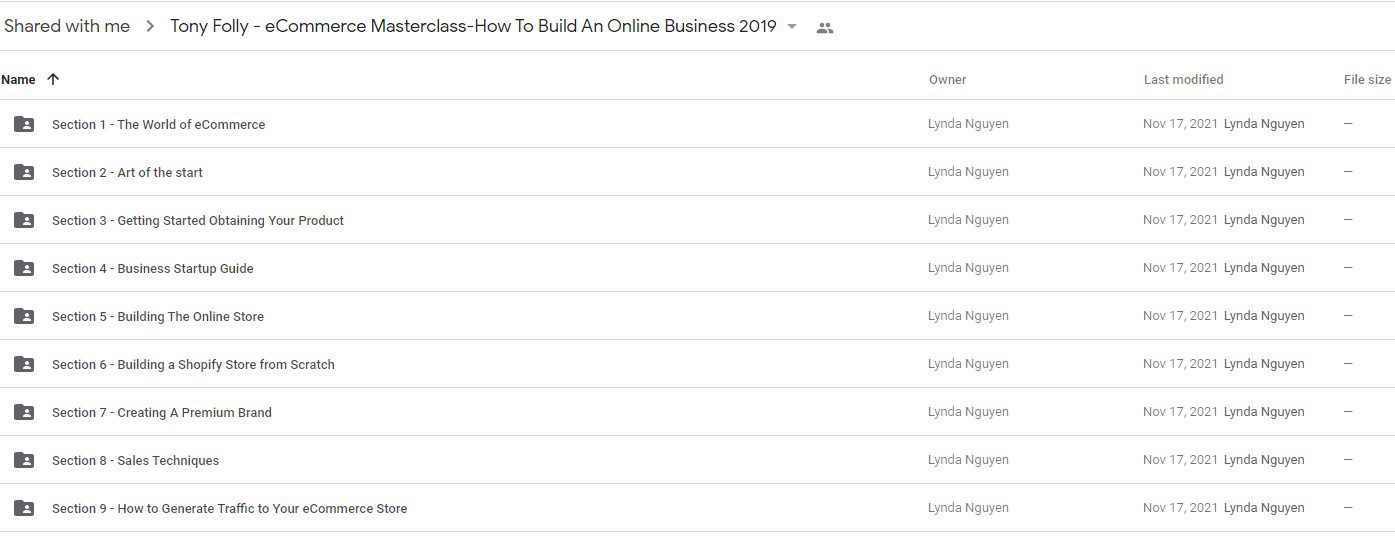1395x537 pixels.
Task: Select Section 7 - Creating A Premium Brand
Action: tap(697, 412)
